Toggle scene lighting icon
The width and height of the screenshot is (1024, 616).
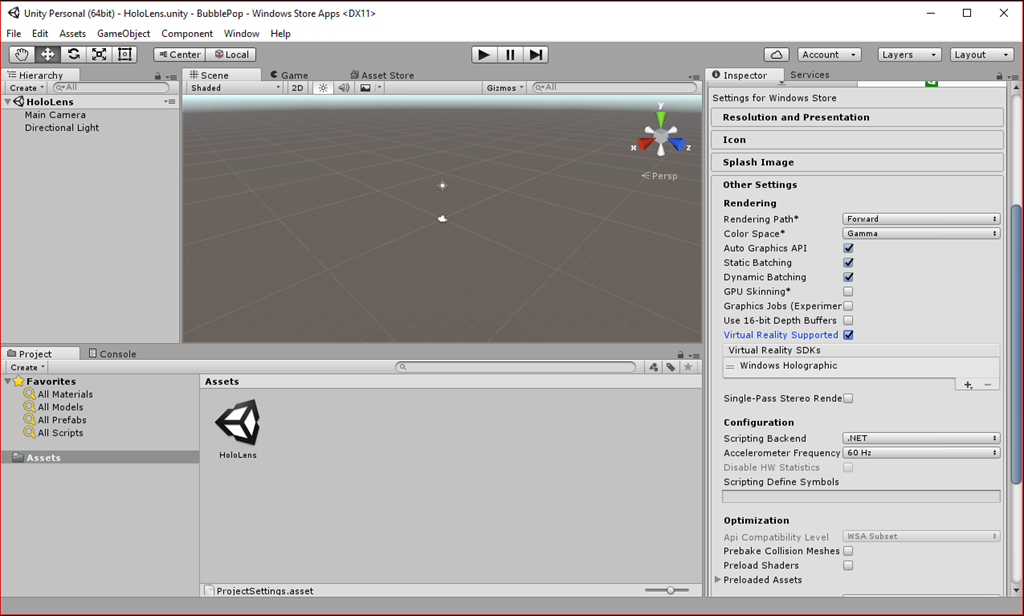pos(323,88)
